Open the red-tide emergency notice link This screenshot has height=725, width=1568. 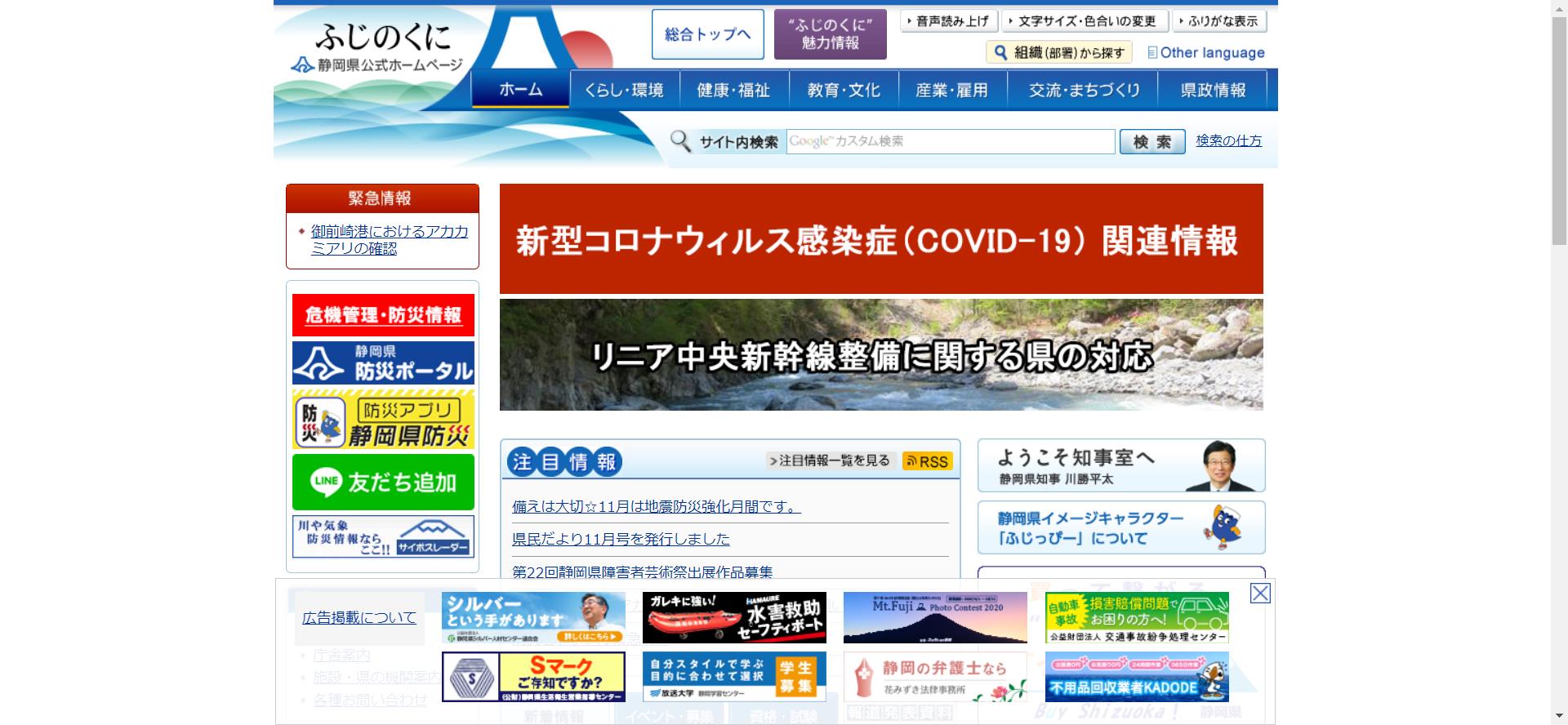tap(389, 240)
